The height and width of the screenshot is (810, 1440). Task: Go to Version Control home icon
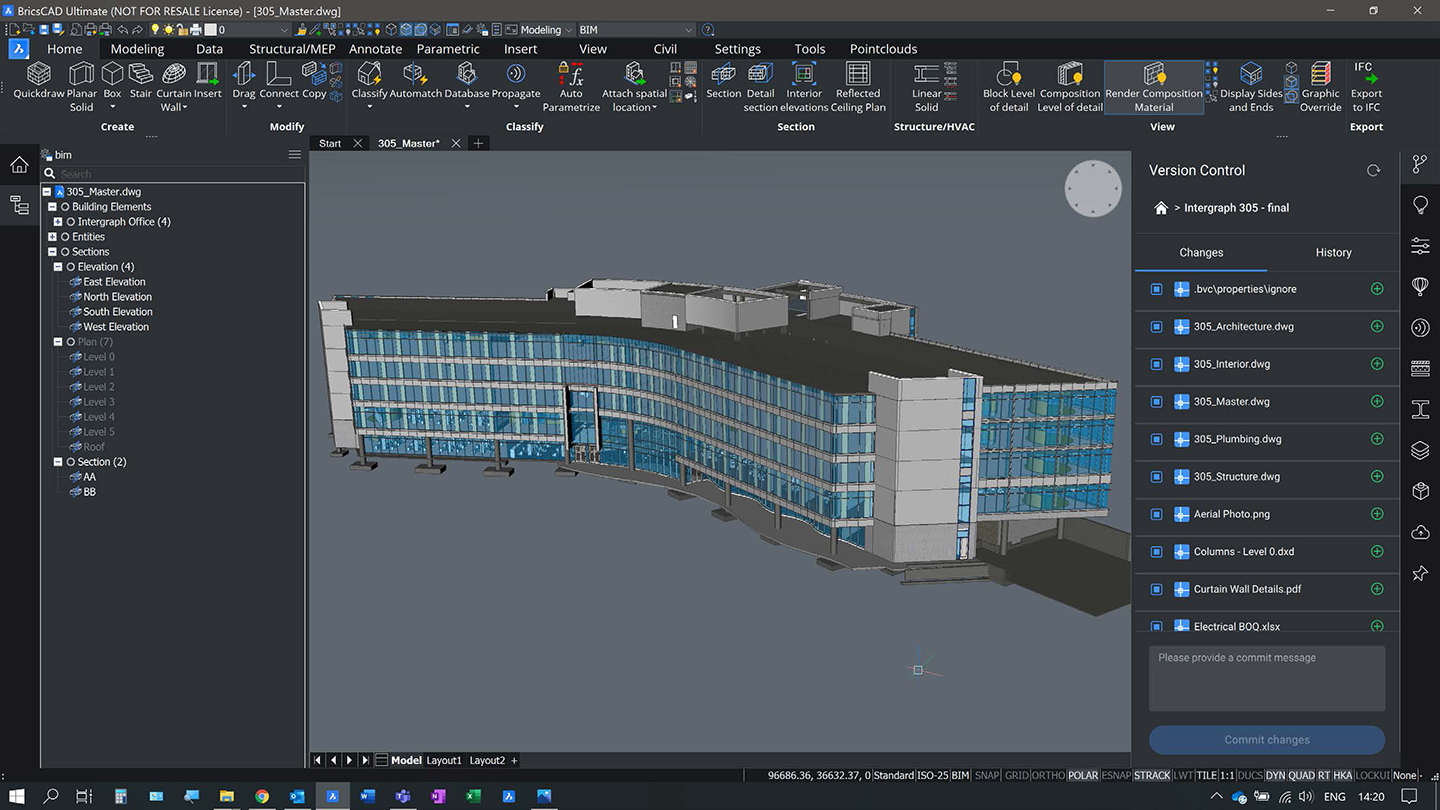tap(1161, 208)
